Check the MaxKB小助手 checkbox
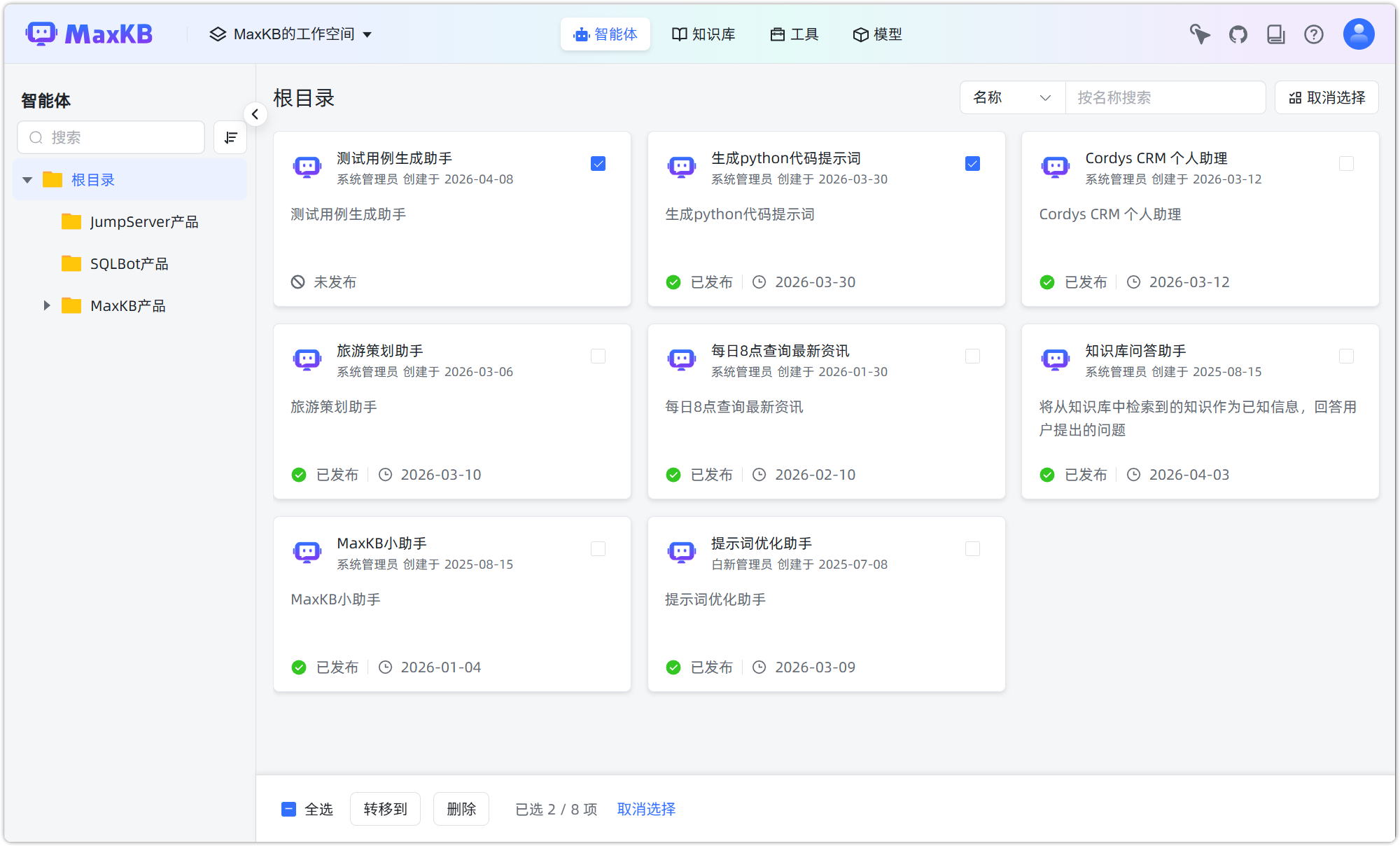Image resolution: width=1400 pixels, height=846 pixels. pyautogui.click(x=598, y=548)
